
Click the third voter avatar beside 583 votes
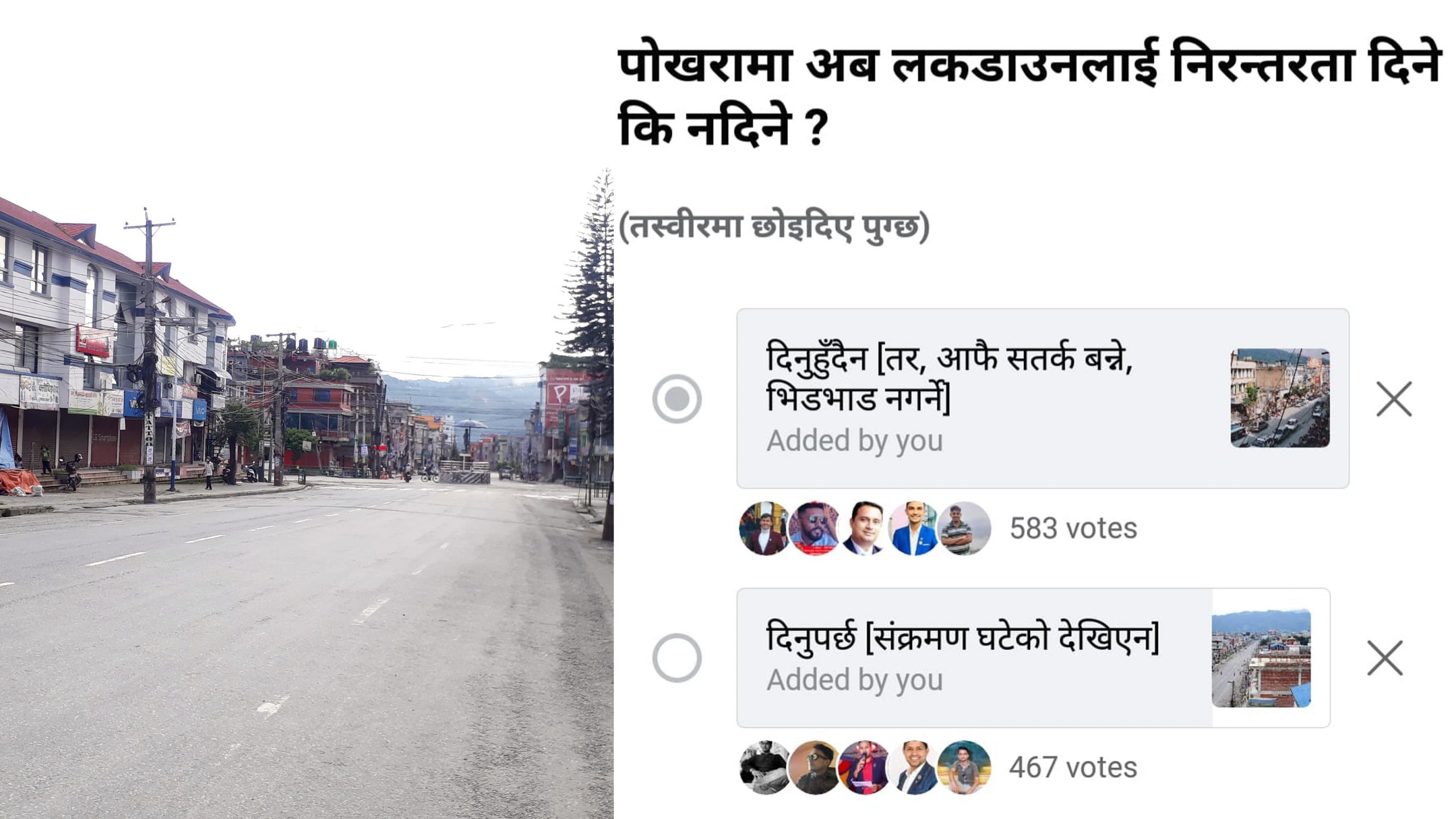tap(864, 528)
